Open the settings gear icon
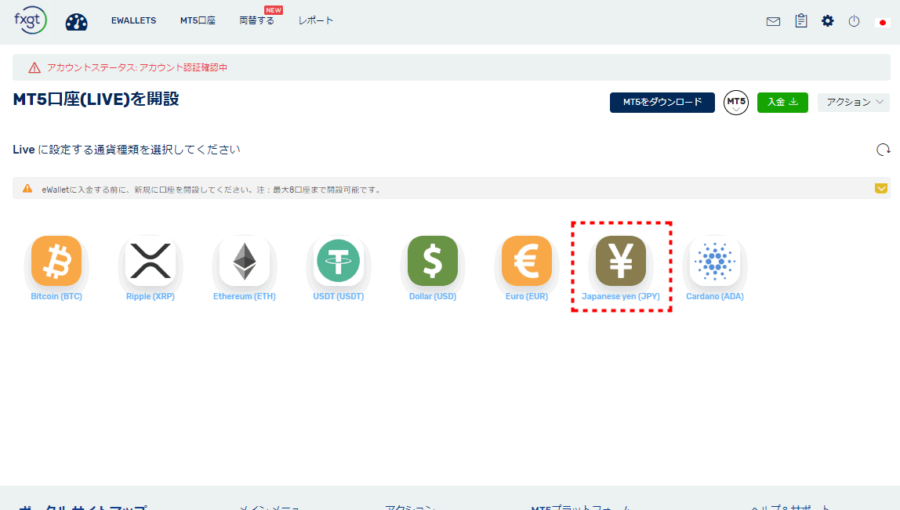Viewport: 900px width, 510px height. [x=827, y=21]
